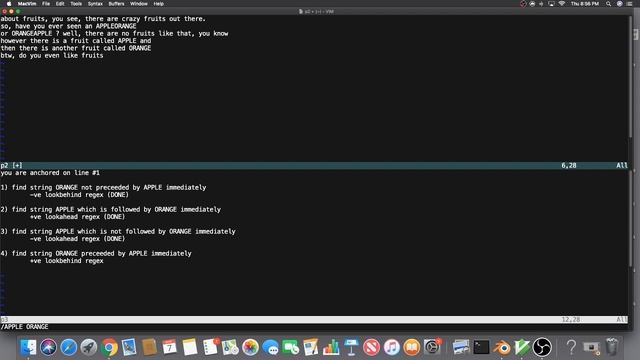
Task: Click the word ORANGEAPPLE in top buffer
Action: (32, 33)
